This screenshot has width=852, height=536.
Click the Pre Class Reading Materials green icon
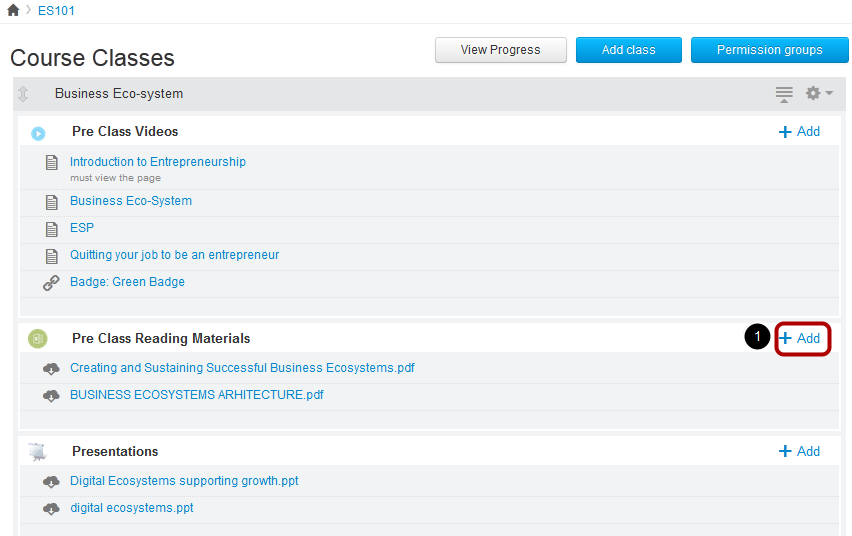[x=38, y=339]
